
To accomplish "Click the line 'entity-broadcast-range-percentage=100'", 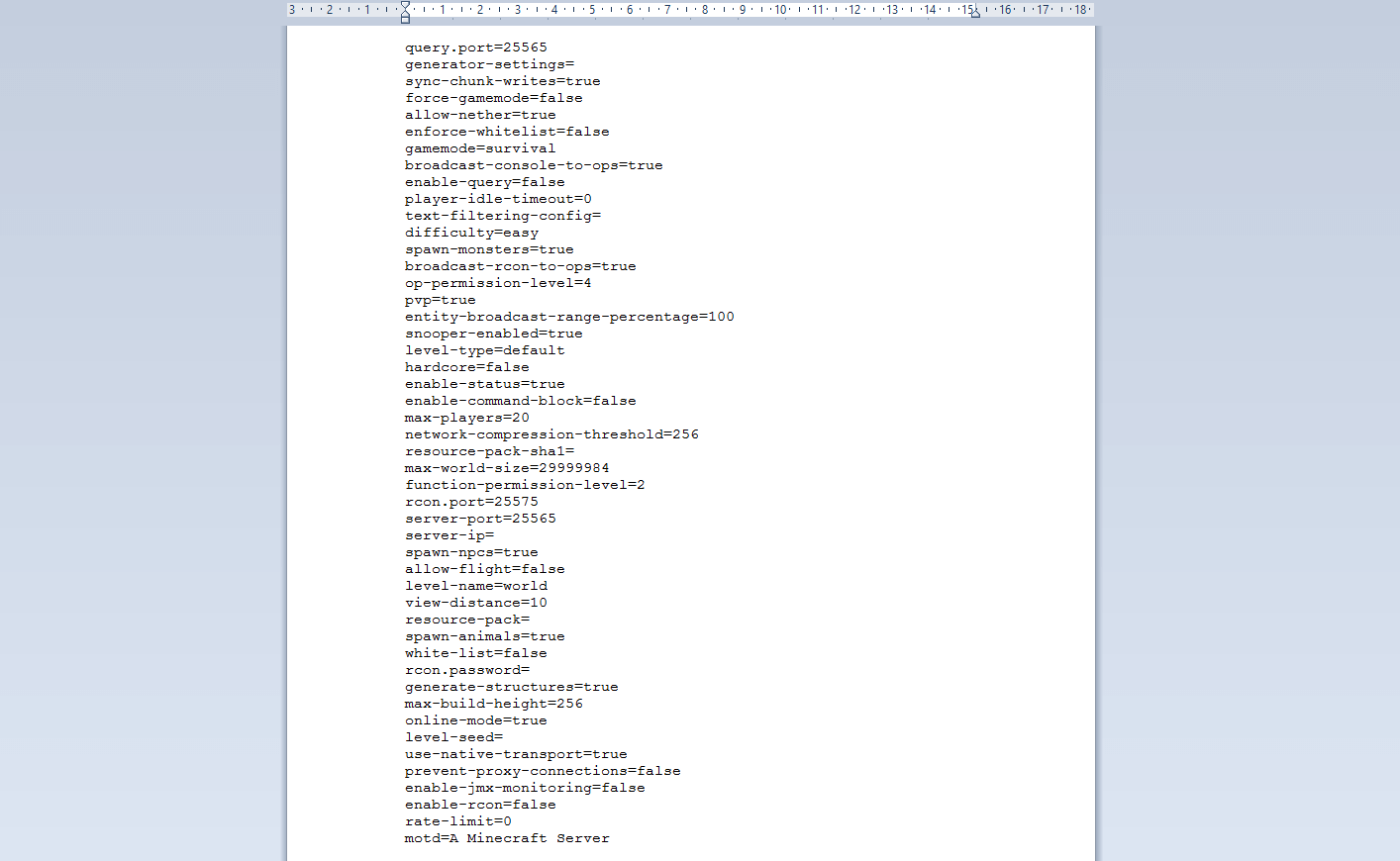I will point(569,317).
